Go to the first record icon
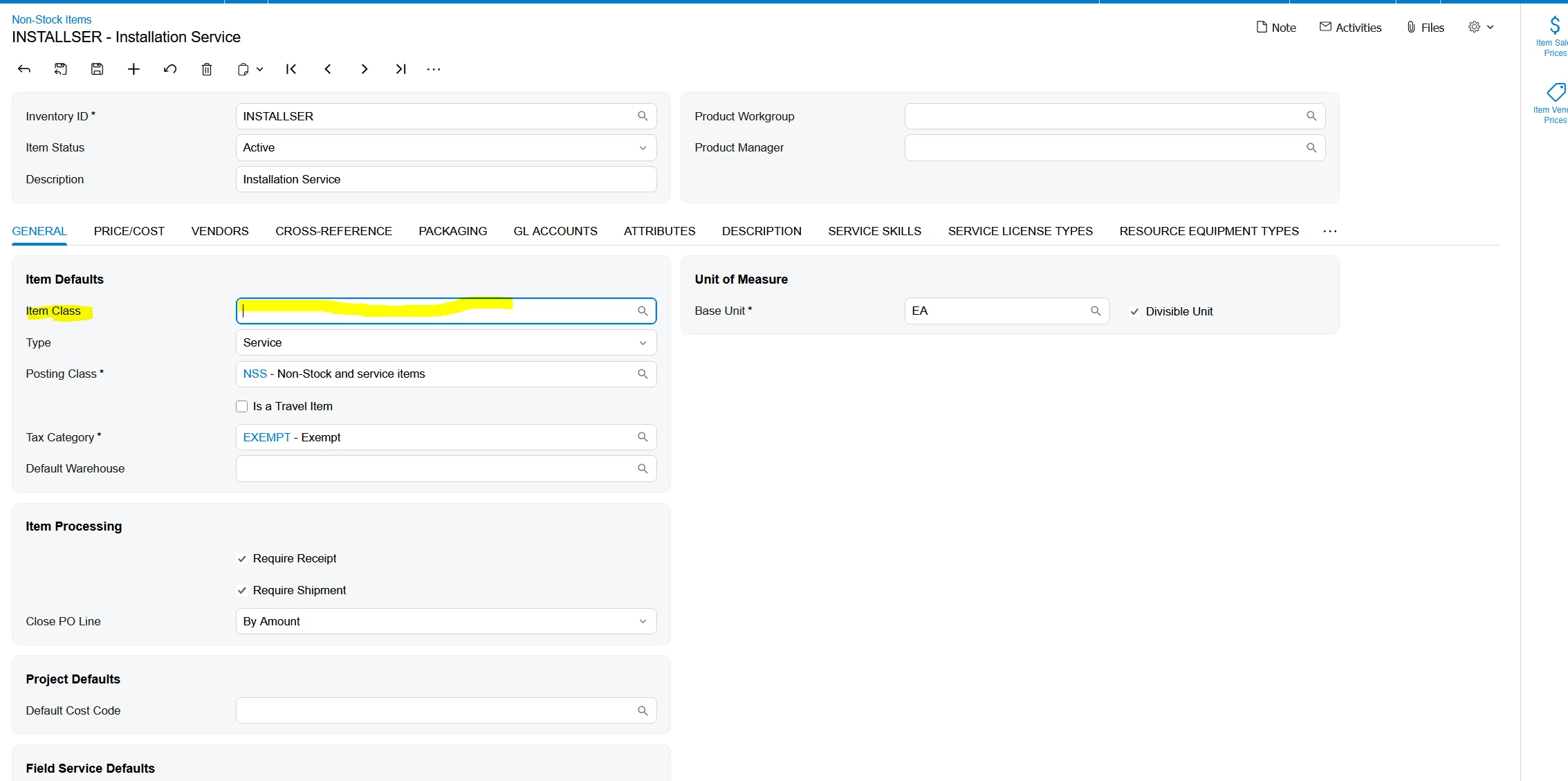The height and width of the screenshot is (781, 1568). click(x=291, y=69)
